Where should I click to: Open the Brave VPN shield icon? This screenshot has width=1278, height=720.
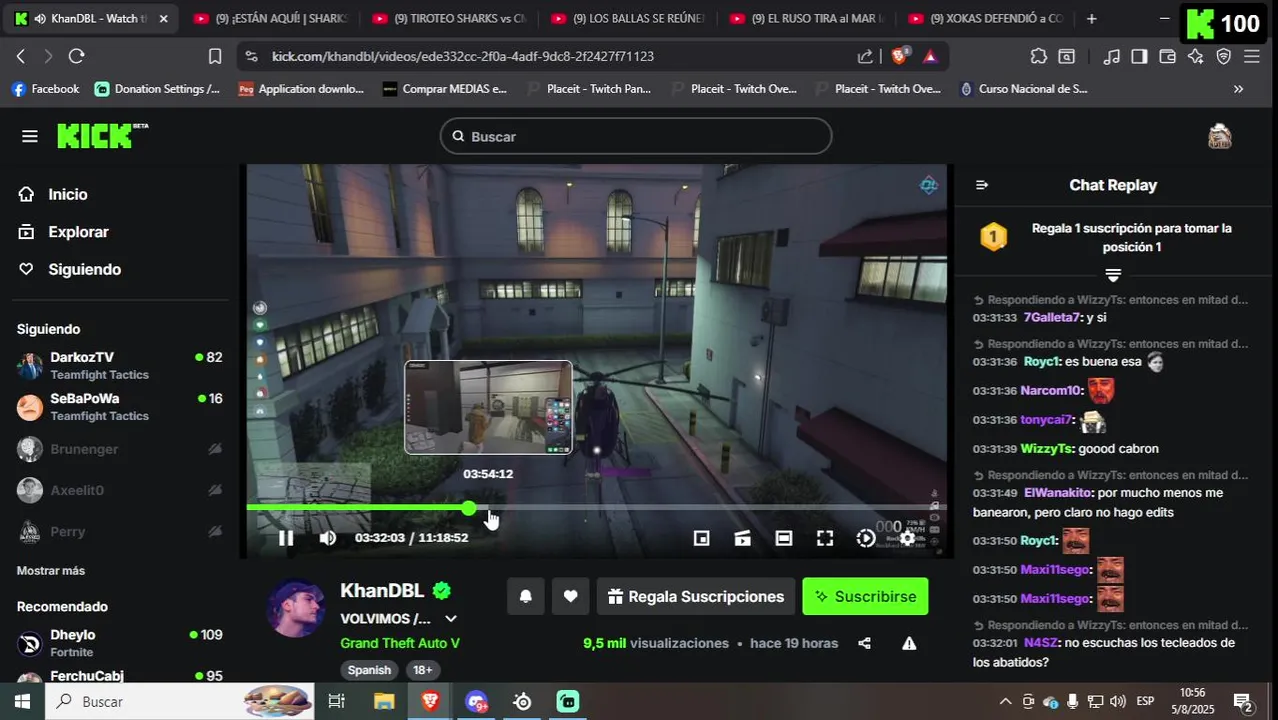(1223, 57)
